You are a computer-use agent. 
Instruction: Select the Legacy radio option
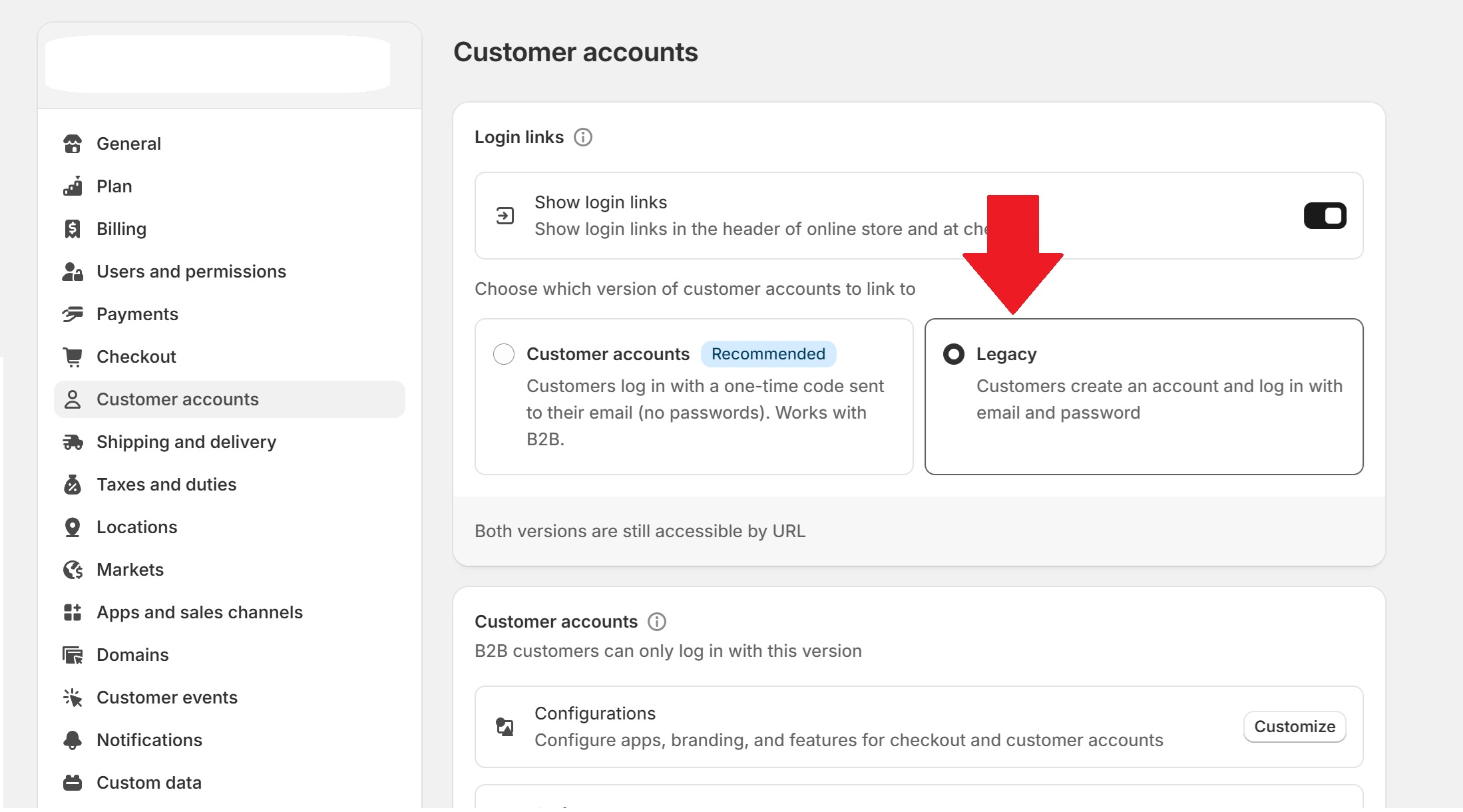coord(954,354)
